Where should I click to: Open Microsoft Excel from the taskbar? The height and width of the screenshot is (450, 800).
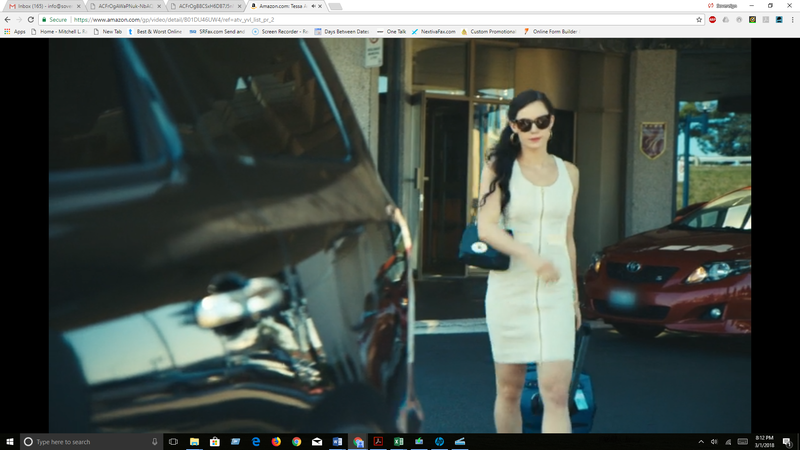pos(398,442)
